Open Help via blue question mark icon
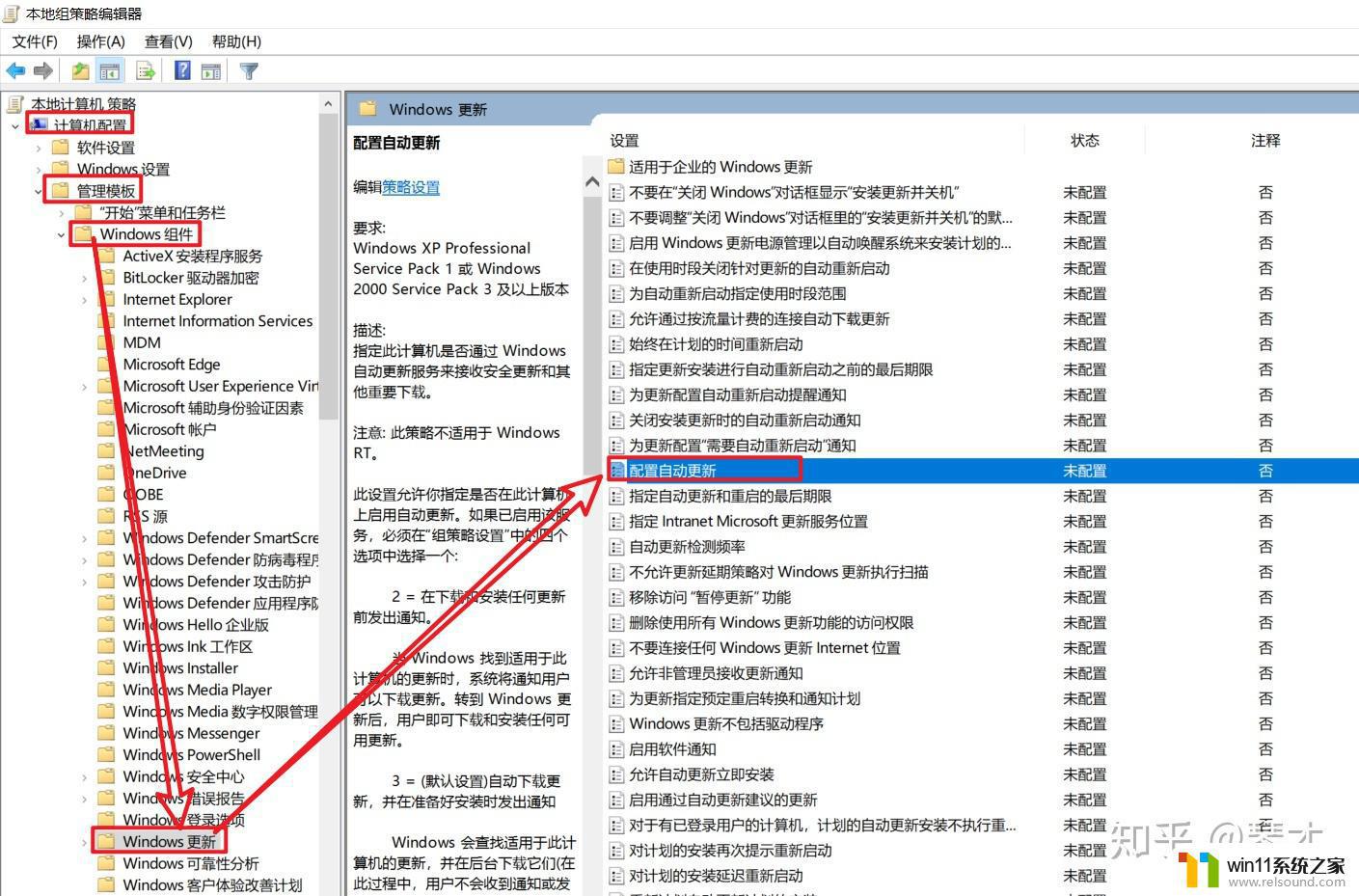 tap(182, 70)
